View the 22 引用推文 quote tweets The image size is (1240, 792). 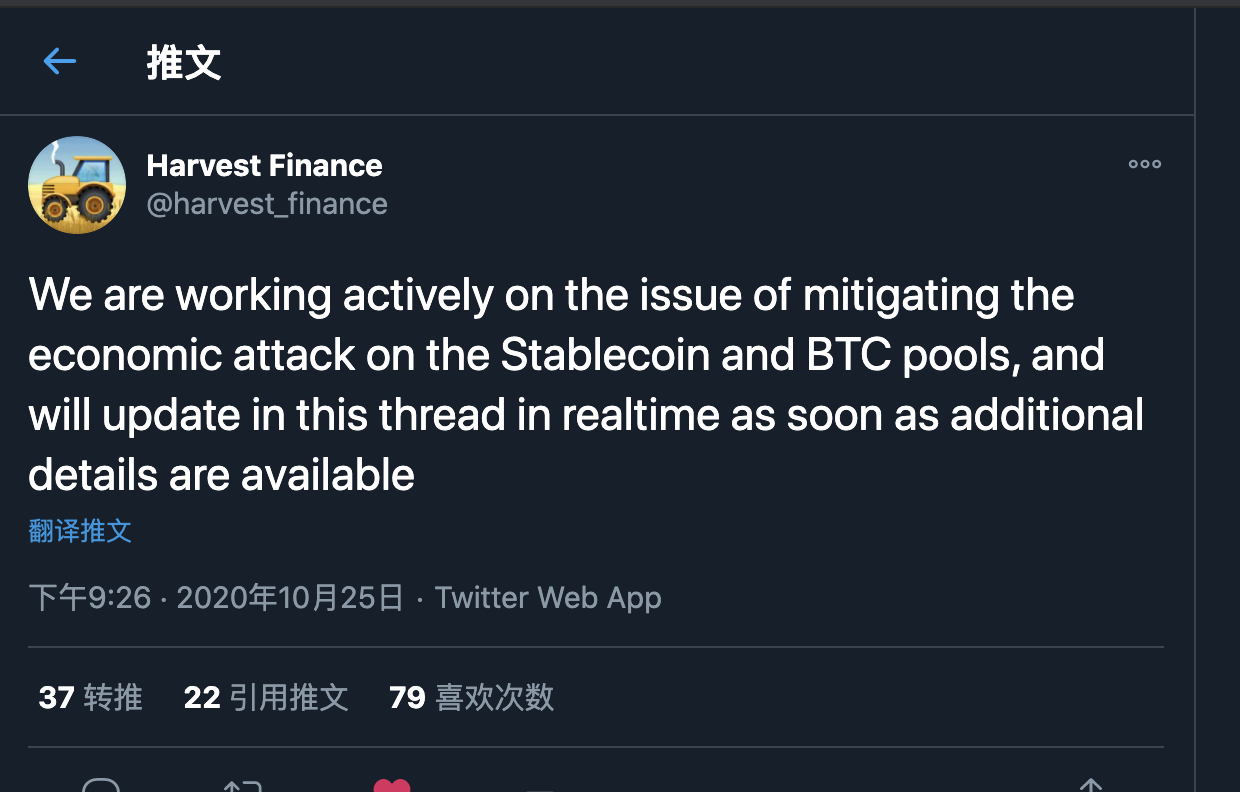pos(266,697)
